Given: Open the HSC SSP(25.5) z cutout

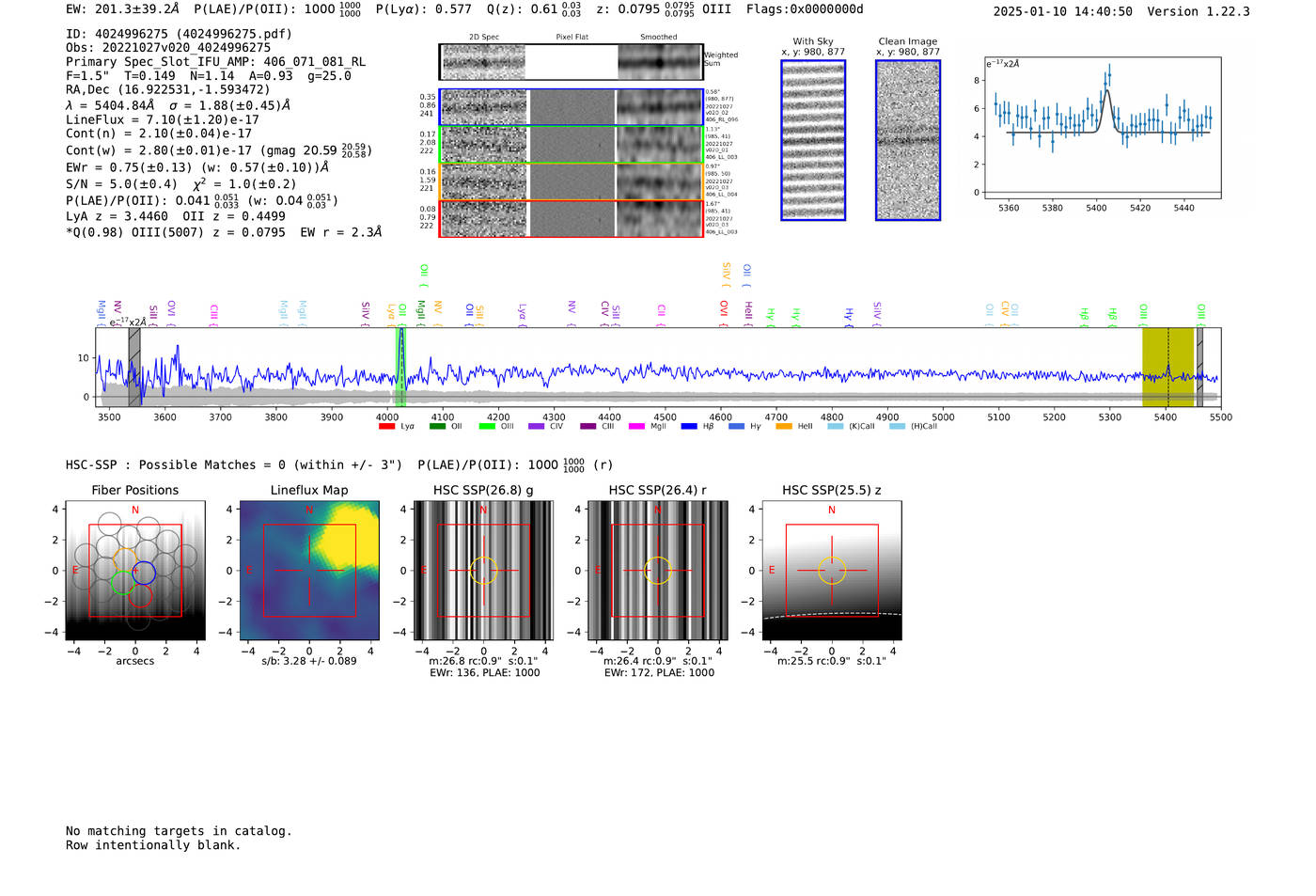Looking at the screenshot, I should tap(831, 570).
